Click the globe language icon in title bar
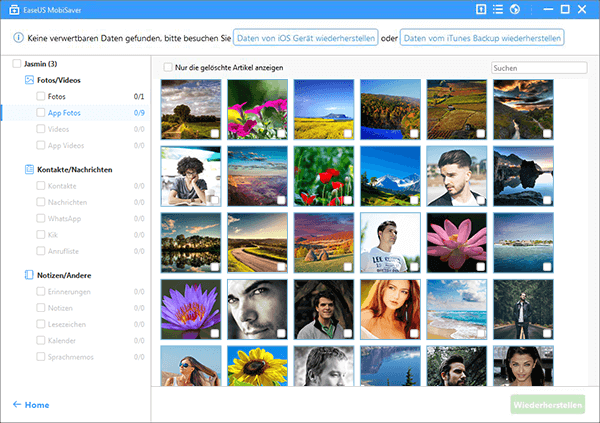The width and height of the screenshot is (600, 423). [515, 10]
